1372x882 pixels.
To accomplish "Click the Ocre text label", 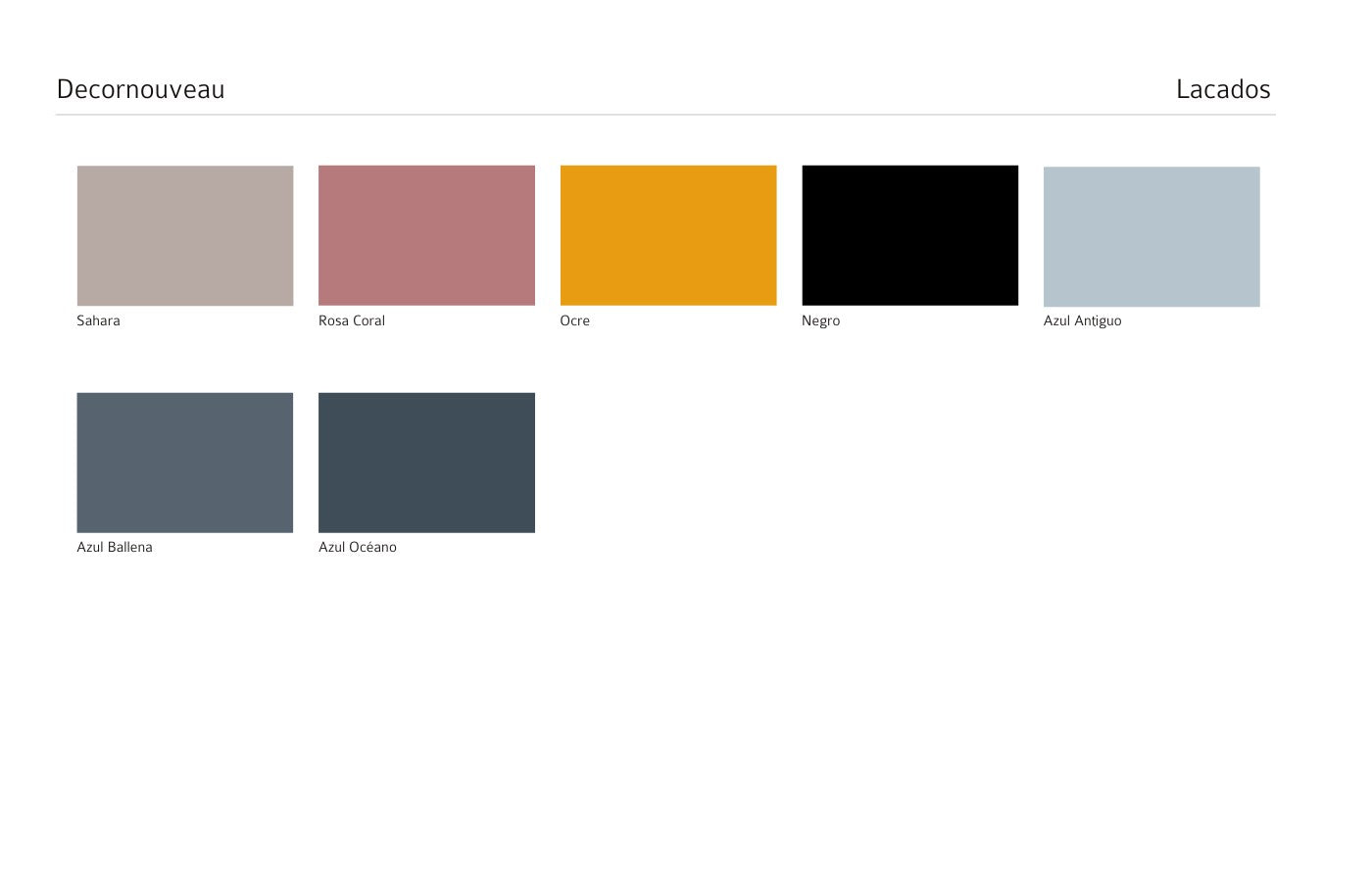I will click(x=574, y=320).
